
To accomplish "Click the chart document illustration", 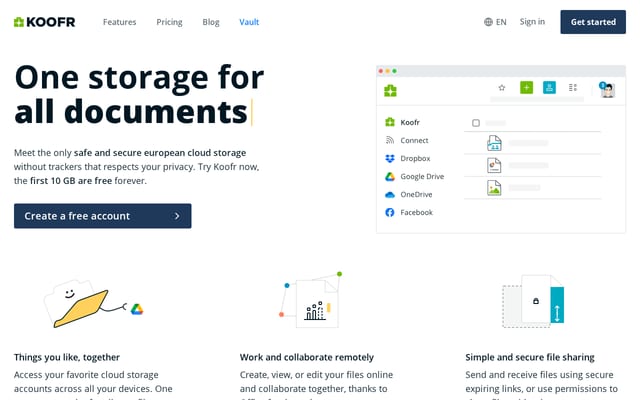I will coord(311,300).
